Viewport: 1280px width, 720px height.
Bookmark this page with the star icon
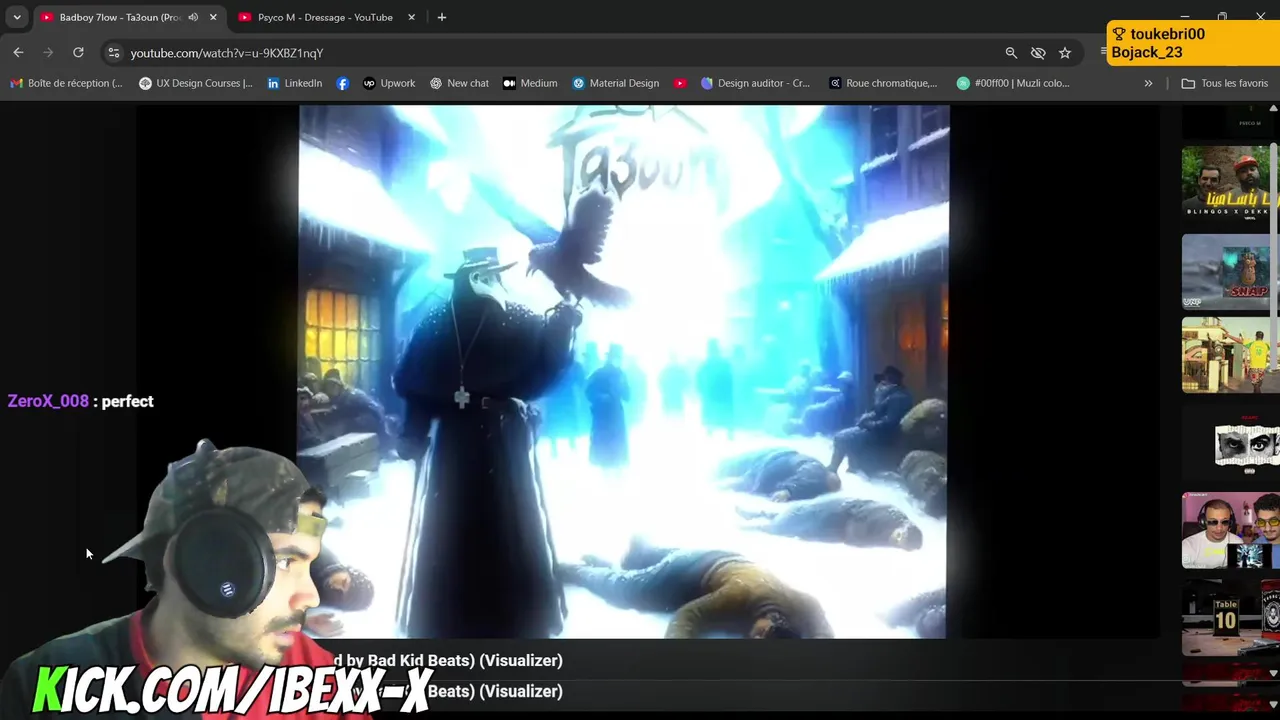(x=1065, y=53)
